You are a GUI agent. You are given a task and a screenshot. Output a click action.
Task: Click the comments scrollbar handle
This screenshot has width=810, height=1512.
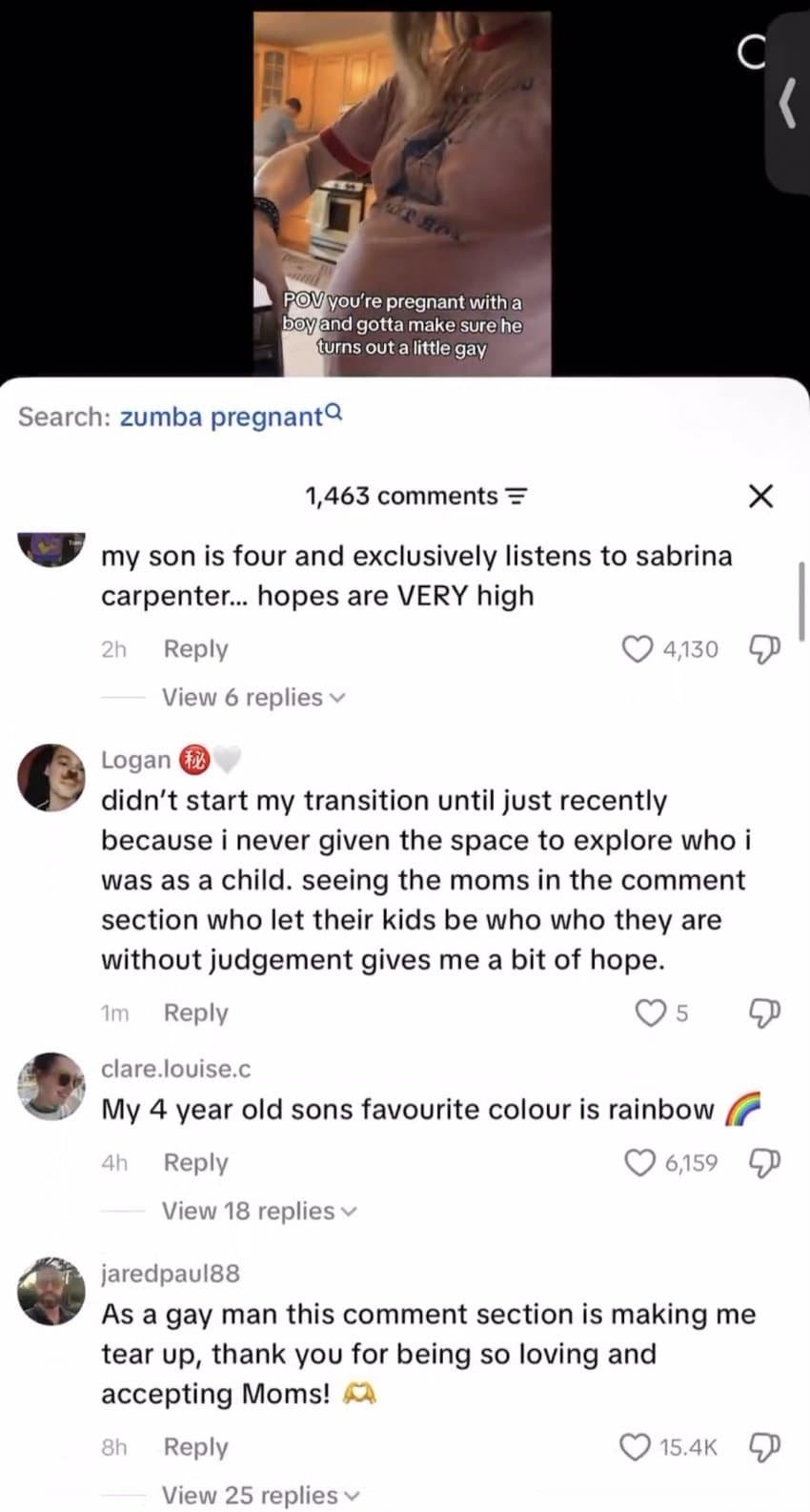click(x=804, y=601)
